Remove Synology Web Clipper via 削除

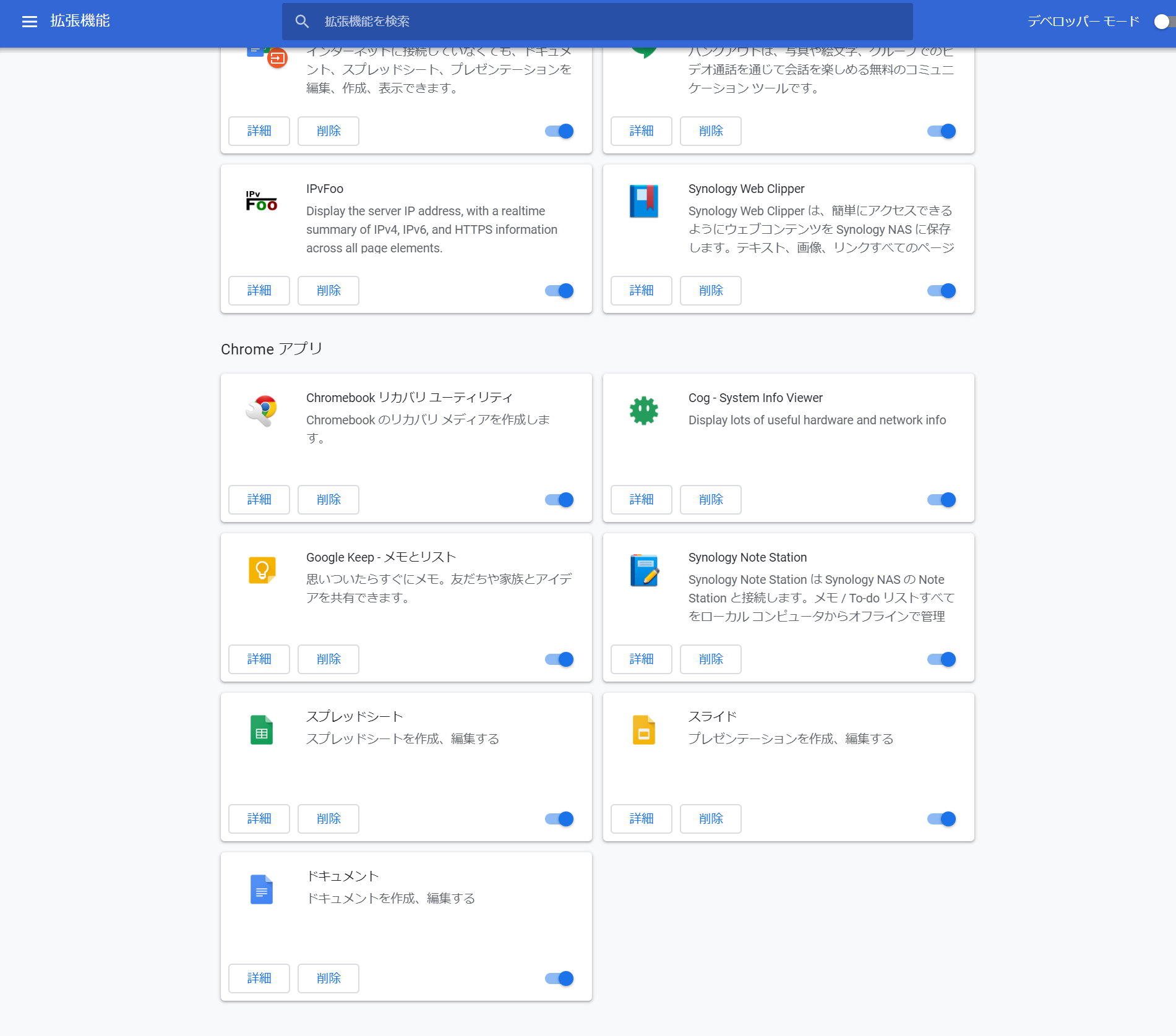[711, 291]
